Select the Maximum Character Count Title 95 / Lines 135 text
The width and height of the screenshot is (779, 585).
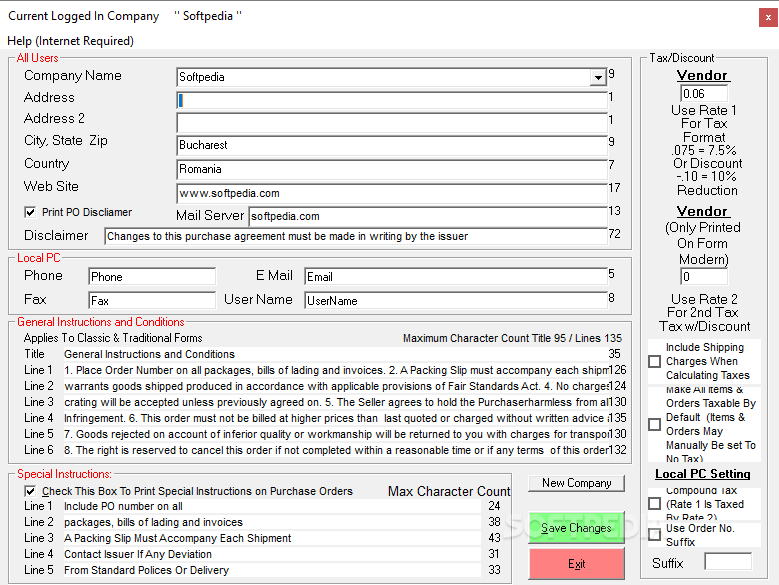[512, 338]
